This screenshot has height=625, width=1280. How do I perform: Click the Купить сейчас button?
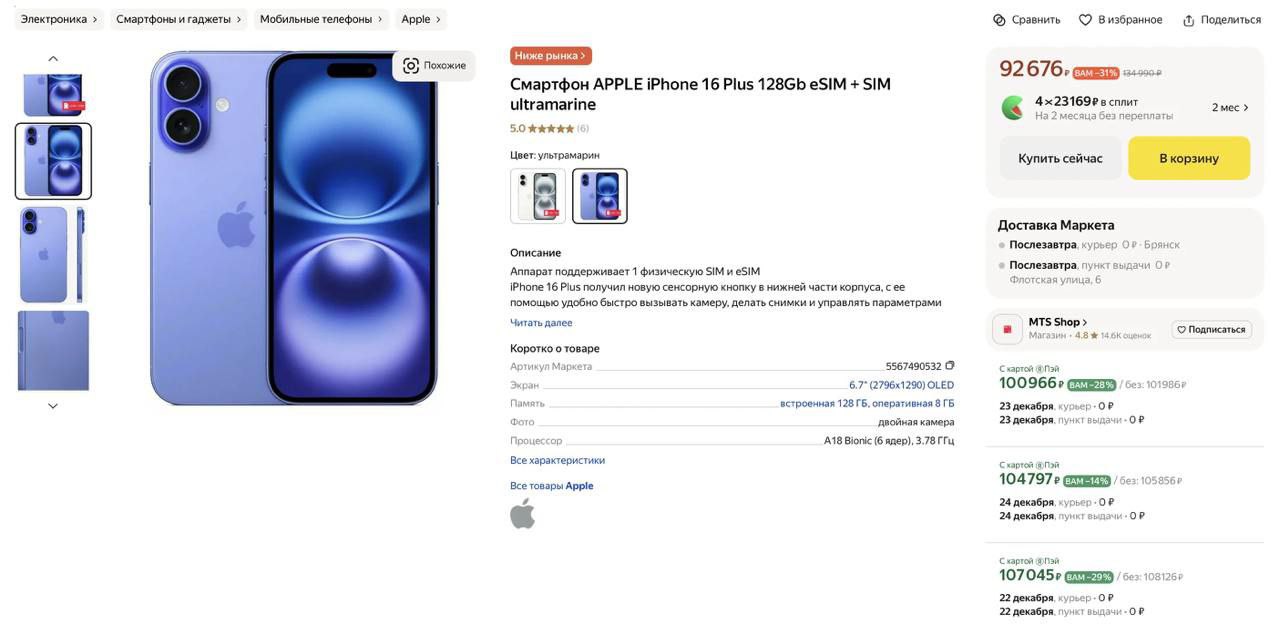coord(1060,158)
